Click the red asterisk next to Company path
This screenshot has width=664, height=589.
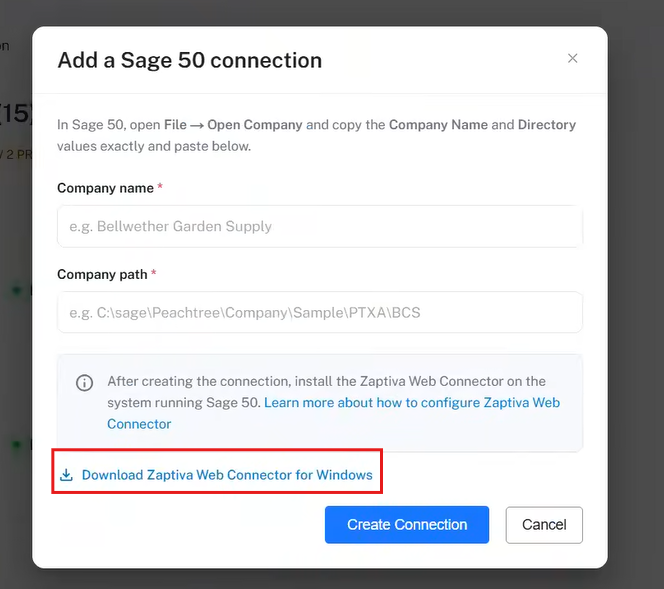(x=154, y=272)
